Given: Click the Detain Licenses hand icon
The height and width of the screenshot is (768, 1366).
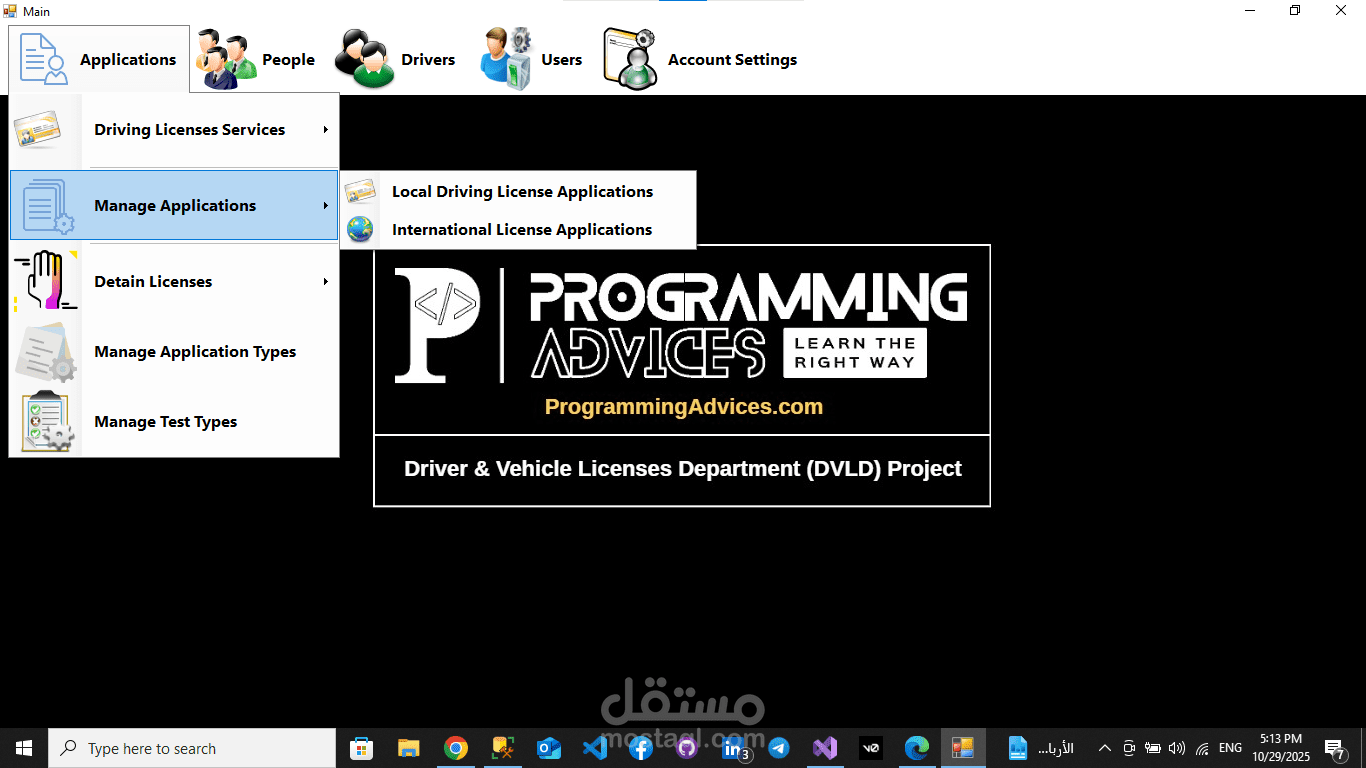Looking at the screenshot, I should pyautogui.click(x=46, y=281).
